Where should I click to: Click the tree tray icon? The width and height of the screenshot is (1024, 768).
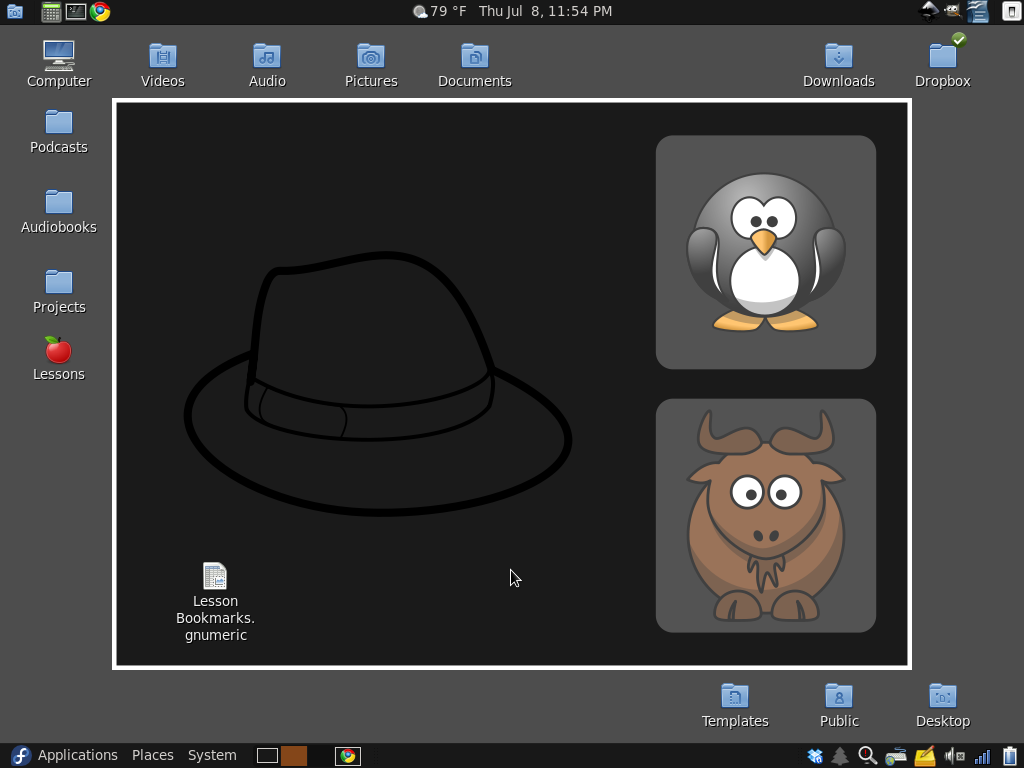(x=840, y=756)
